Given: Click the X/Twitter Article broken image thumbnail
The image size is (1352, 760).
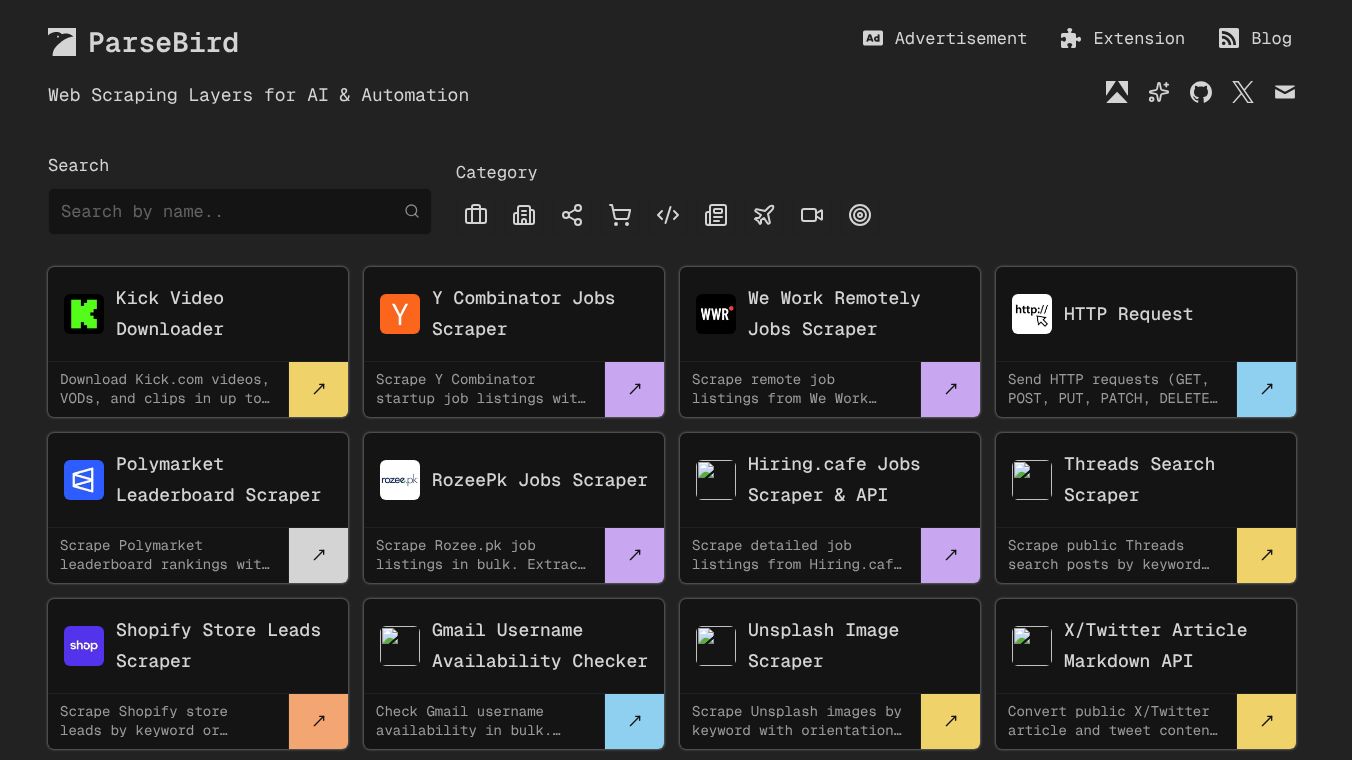Looking at the screenshot, I should pyautogui.click(x=1032, y=646).
